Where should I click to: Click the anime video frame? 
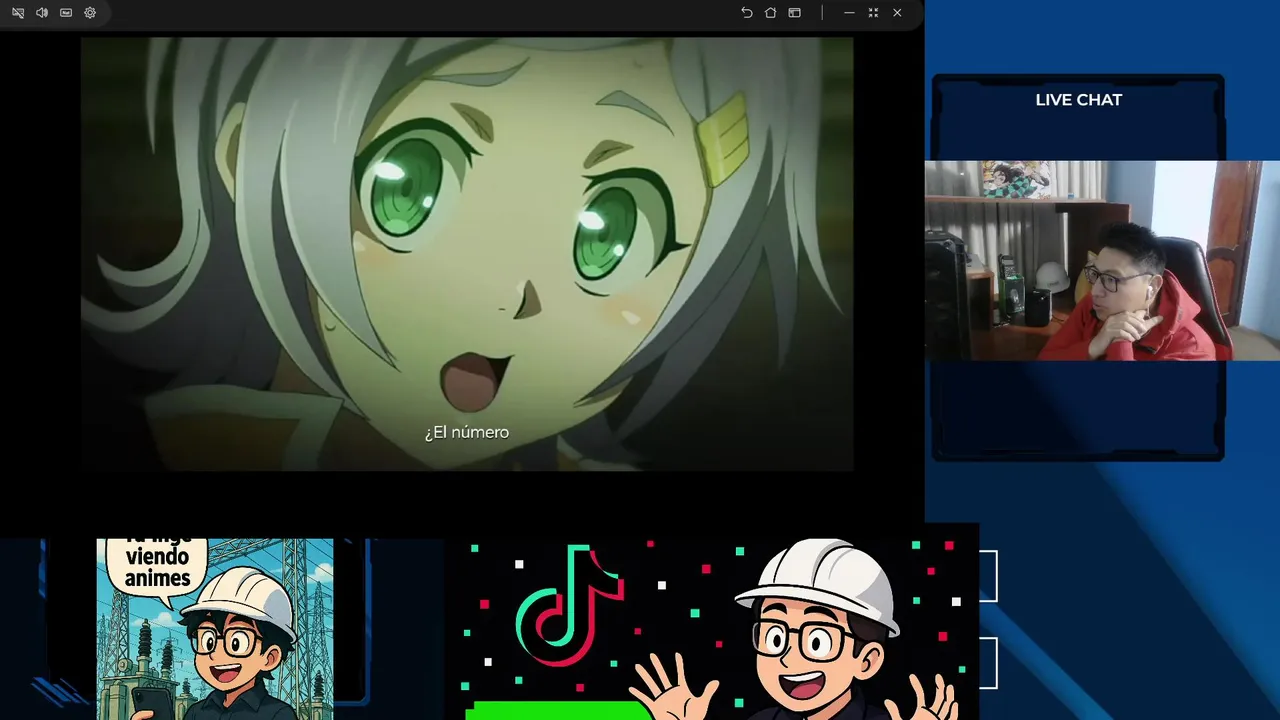467,254
